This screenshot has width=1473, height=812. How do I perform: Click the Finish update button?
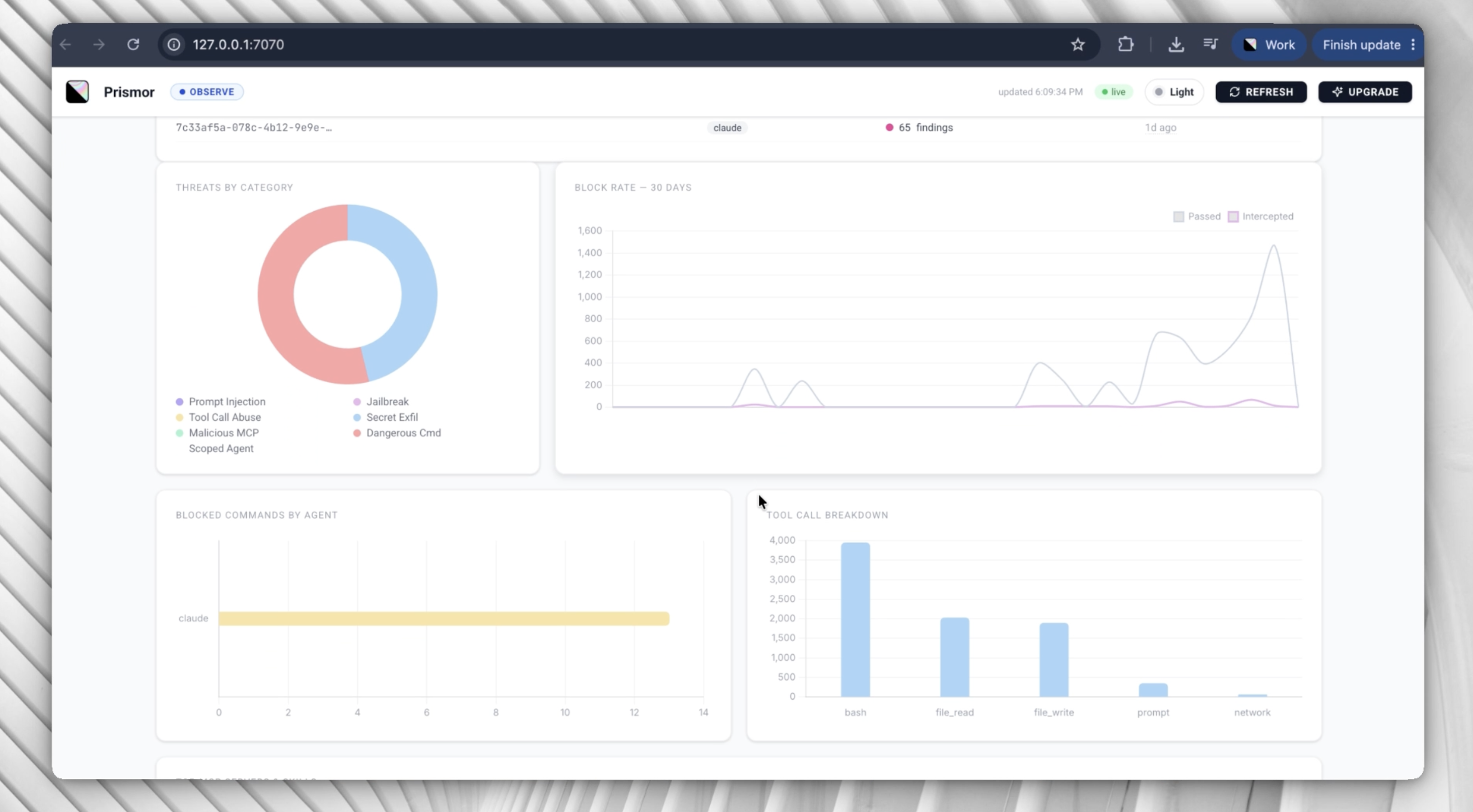tap(1361, 45)
